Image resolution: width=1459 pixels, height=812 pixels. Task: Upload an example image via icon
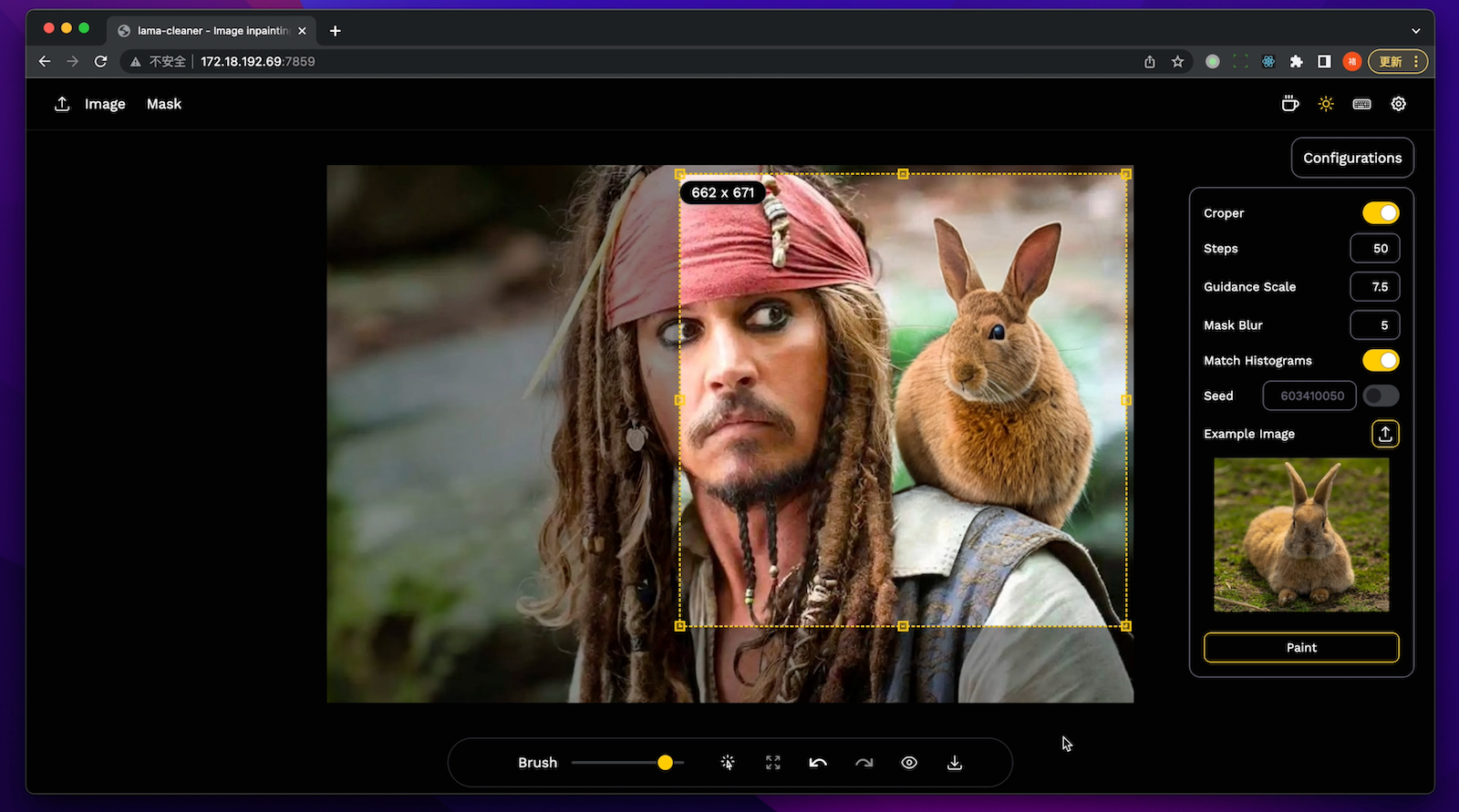coord(1385,434)
